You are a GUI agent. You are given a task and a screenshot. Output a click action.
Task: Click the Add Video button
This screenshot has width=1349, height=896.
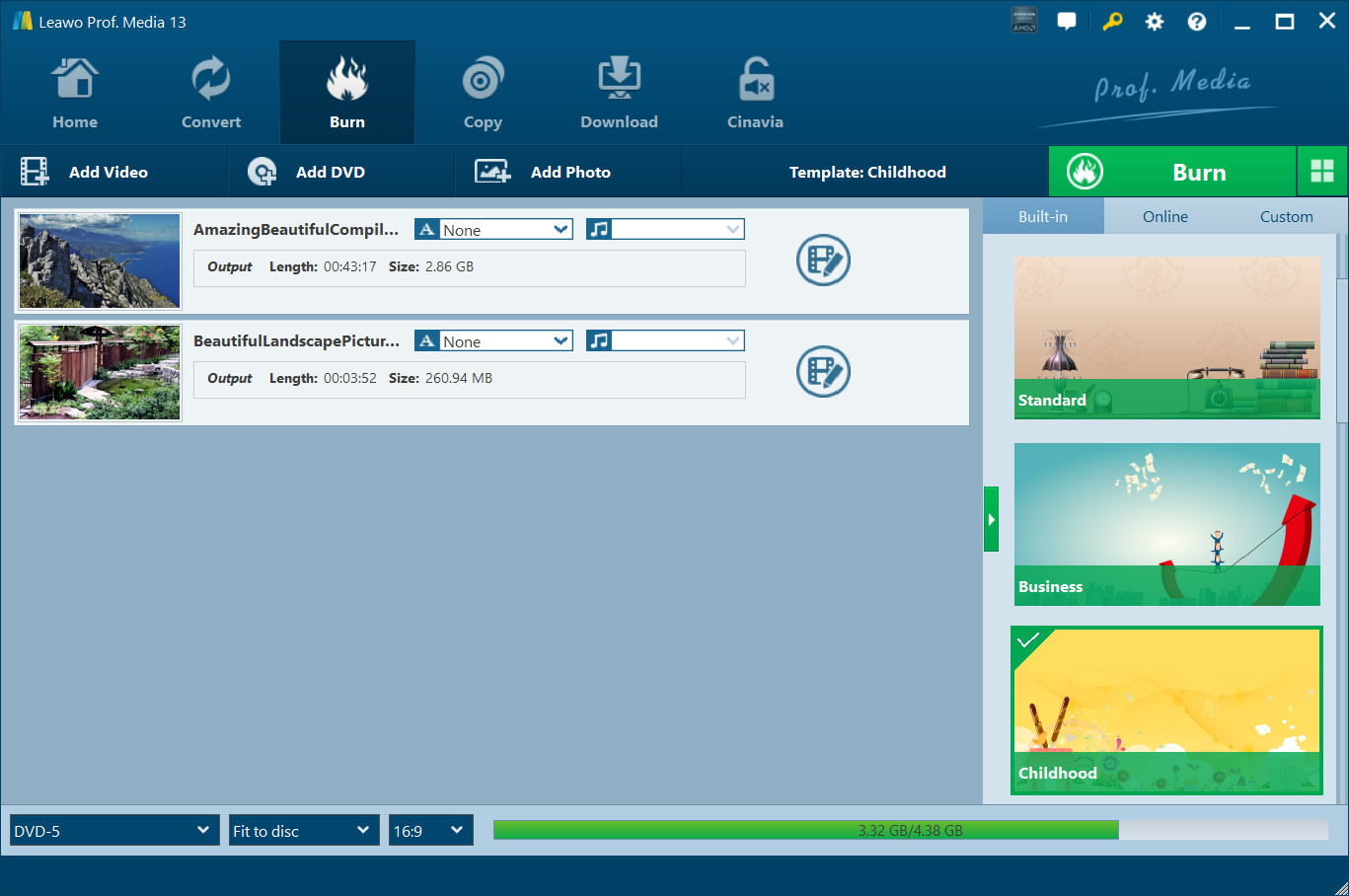coord(109,172)
